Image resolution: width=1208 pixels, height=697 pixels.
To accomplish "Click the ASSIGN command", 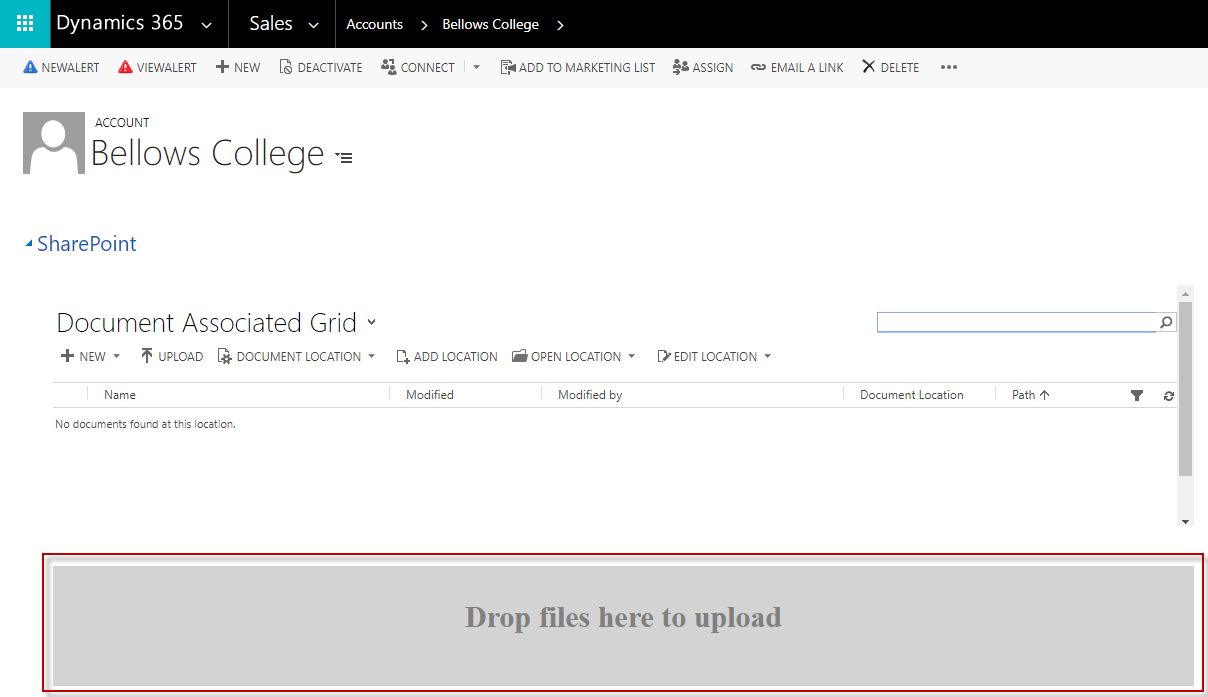I will [x=703, y=67].
